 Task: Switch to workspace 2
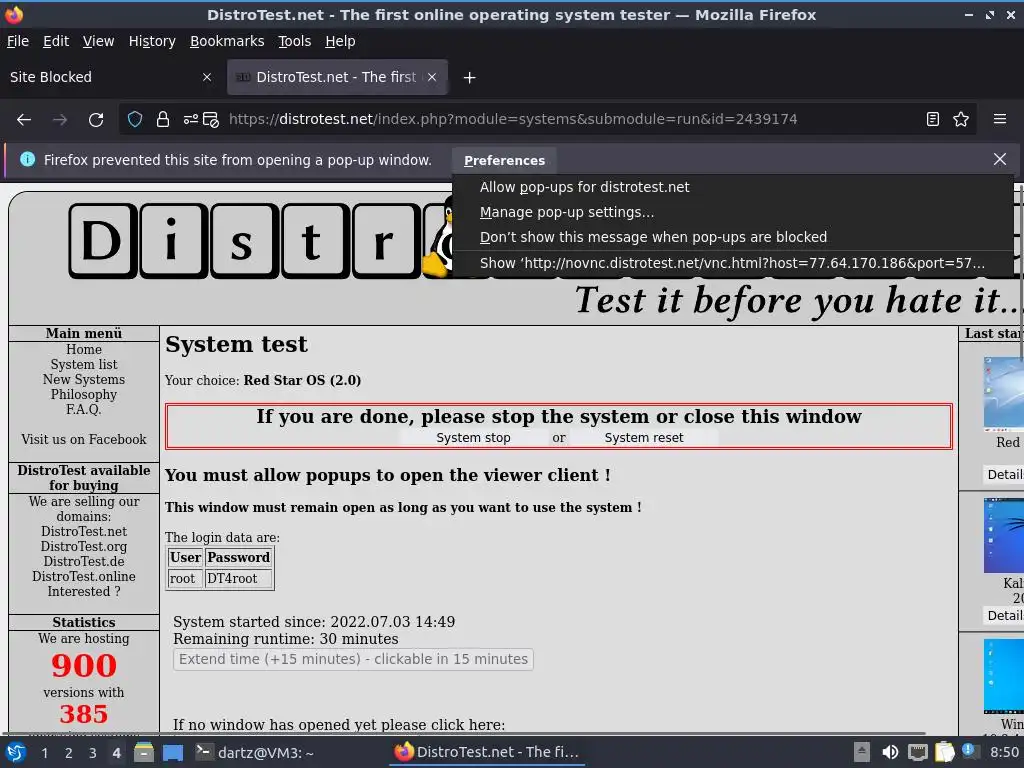pos(69,753)
